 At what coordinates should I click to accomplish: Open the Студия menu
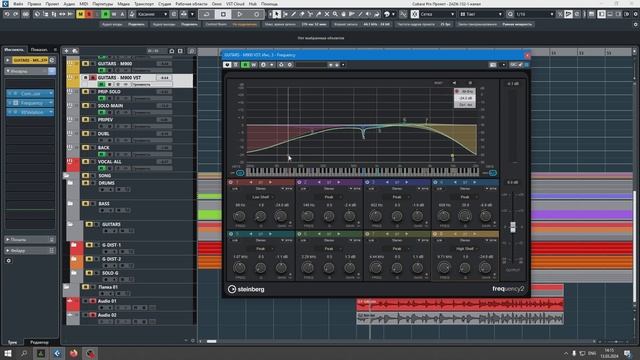coord(164,4)
